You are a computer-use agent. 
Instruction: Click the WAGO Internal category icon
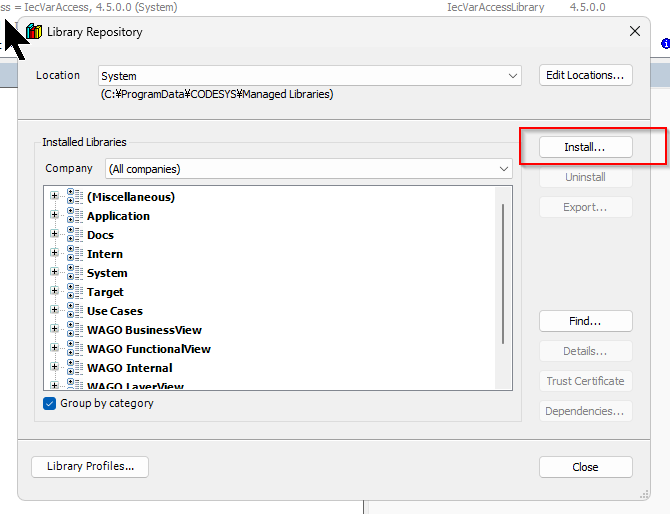[75, 367]
